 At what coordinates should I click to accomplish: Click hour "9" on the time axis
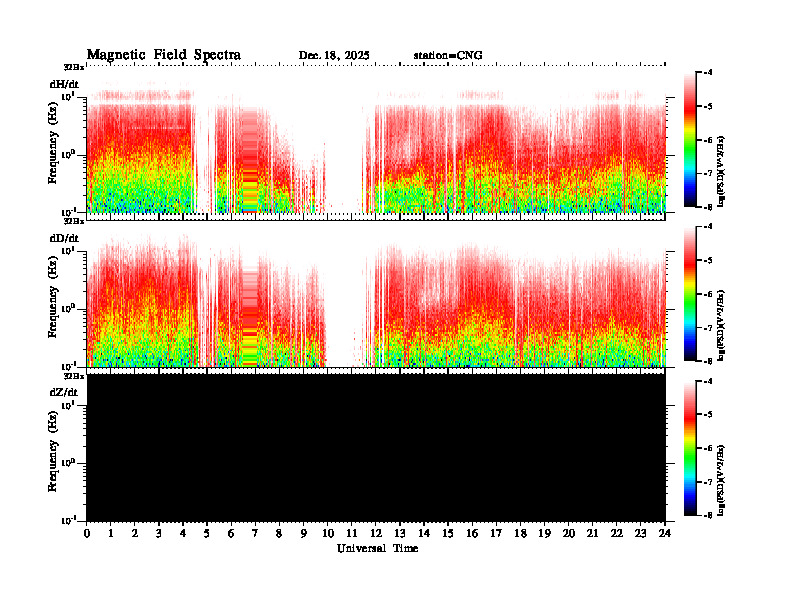point(304,533)
